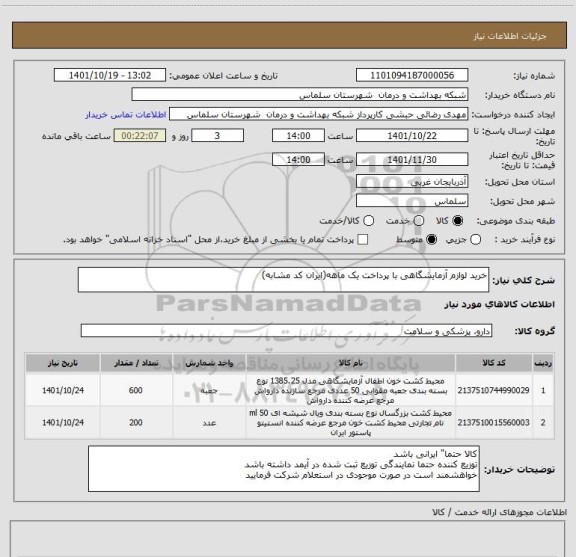Click the response deadline date 1401/10/22 field
Image resolution: width=576 pixels, height=557 pixels.
tap(412, 136)
